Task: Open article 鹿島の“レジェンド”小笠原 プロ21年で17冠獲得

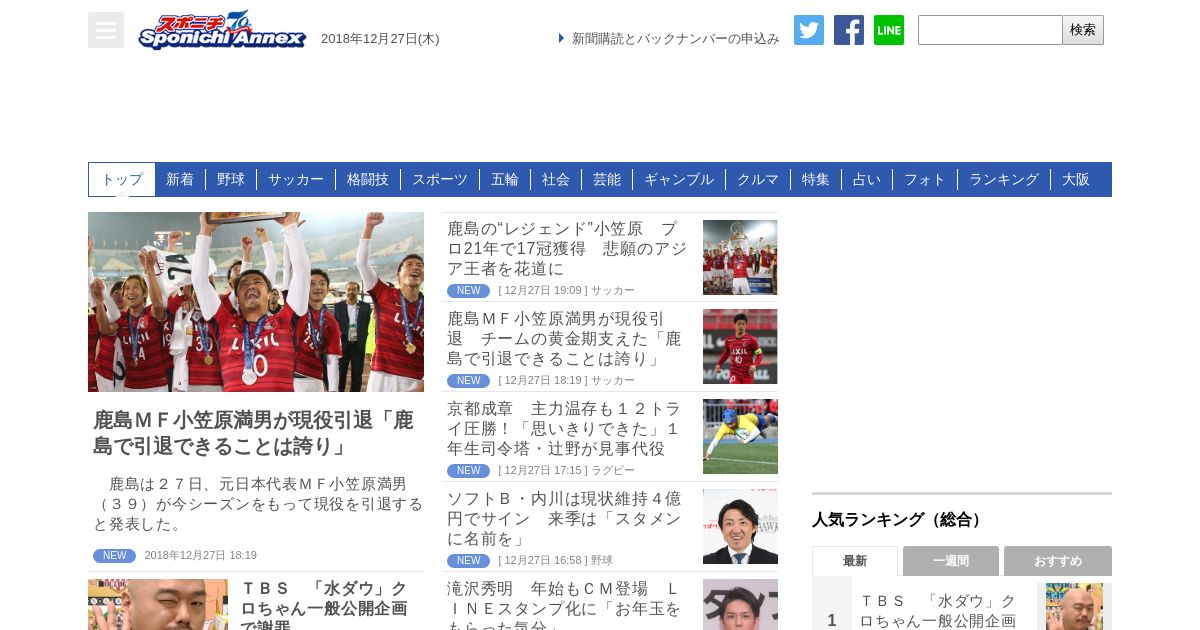Action: click(x=569, y=249)
